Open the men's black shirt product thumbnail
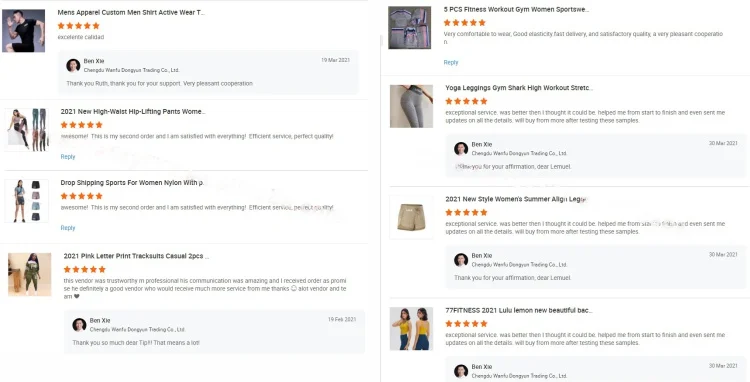 click(23, 31)
